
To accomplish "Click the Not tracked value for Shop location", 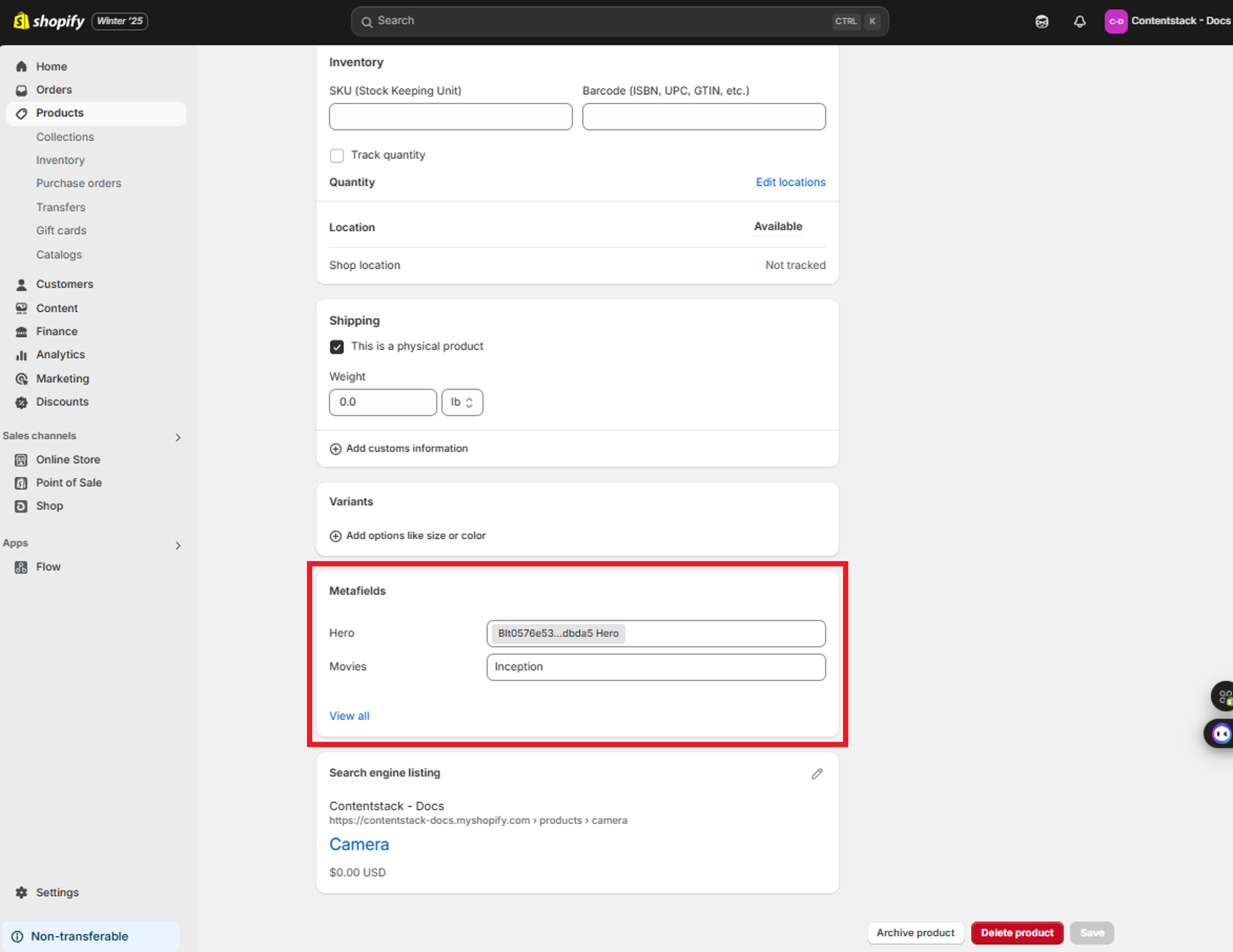I will click(x=795, y=266).
